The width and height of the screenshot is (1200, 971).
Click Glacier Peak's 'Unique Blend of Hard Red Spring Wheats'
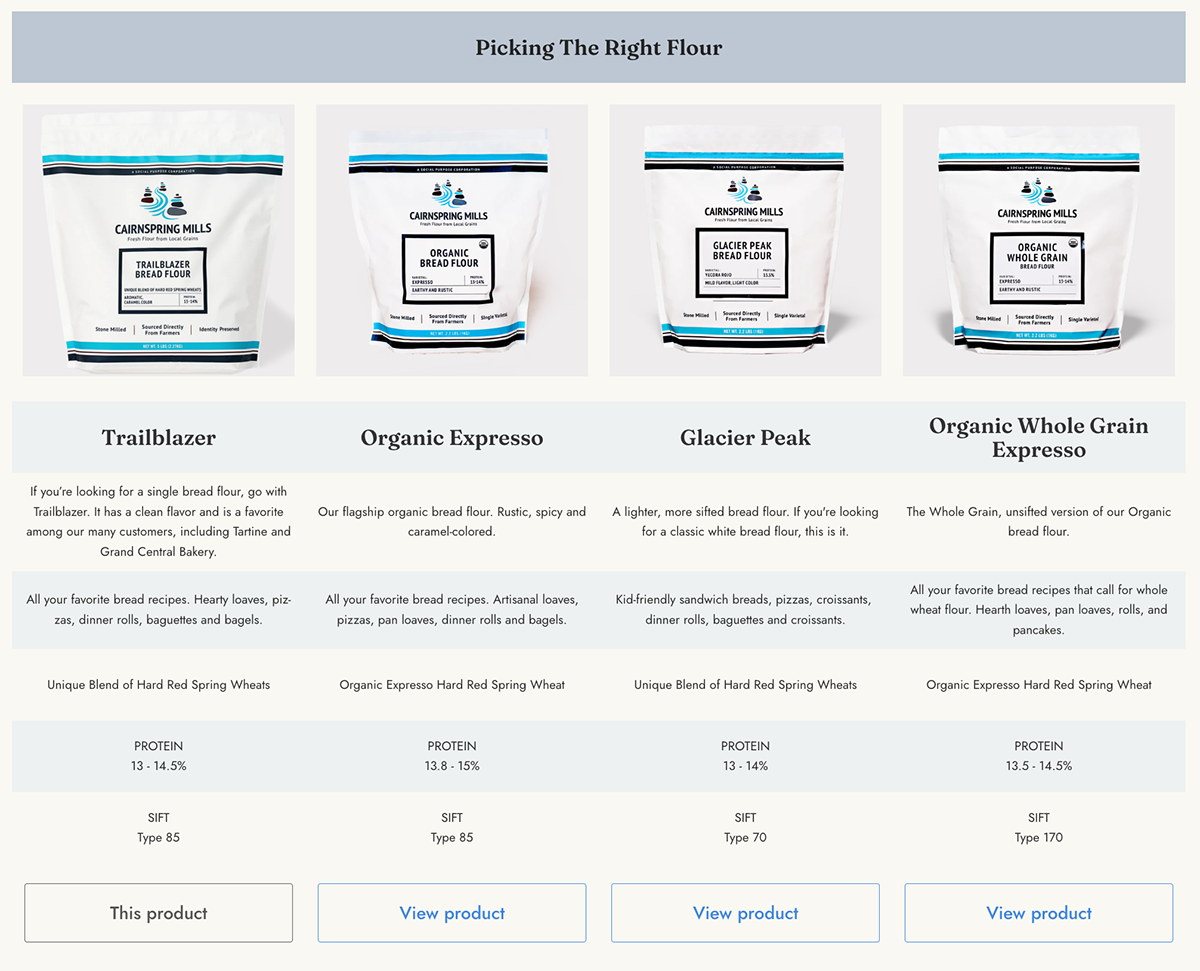pos(745,685)
